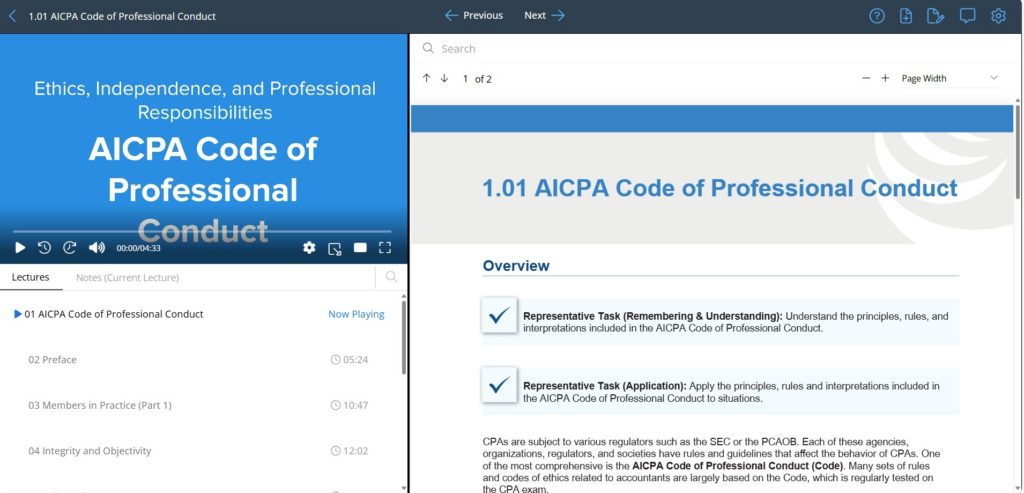The height and width of the screenshot is (493, 1024).
Task: Open the top-right settings gear
Action: tap(998, 16)
